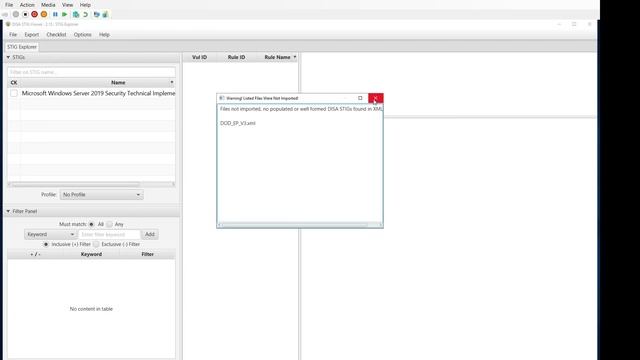Sort by the CK column header
The height and width of the screenshot is (360, 640).
14,82
